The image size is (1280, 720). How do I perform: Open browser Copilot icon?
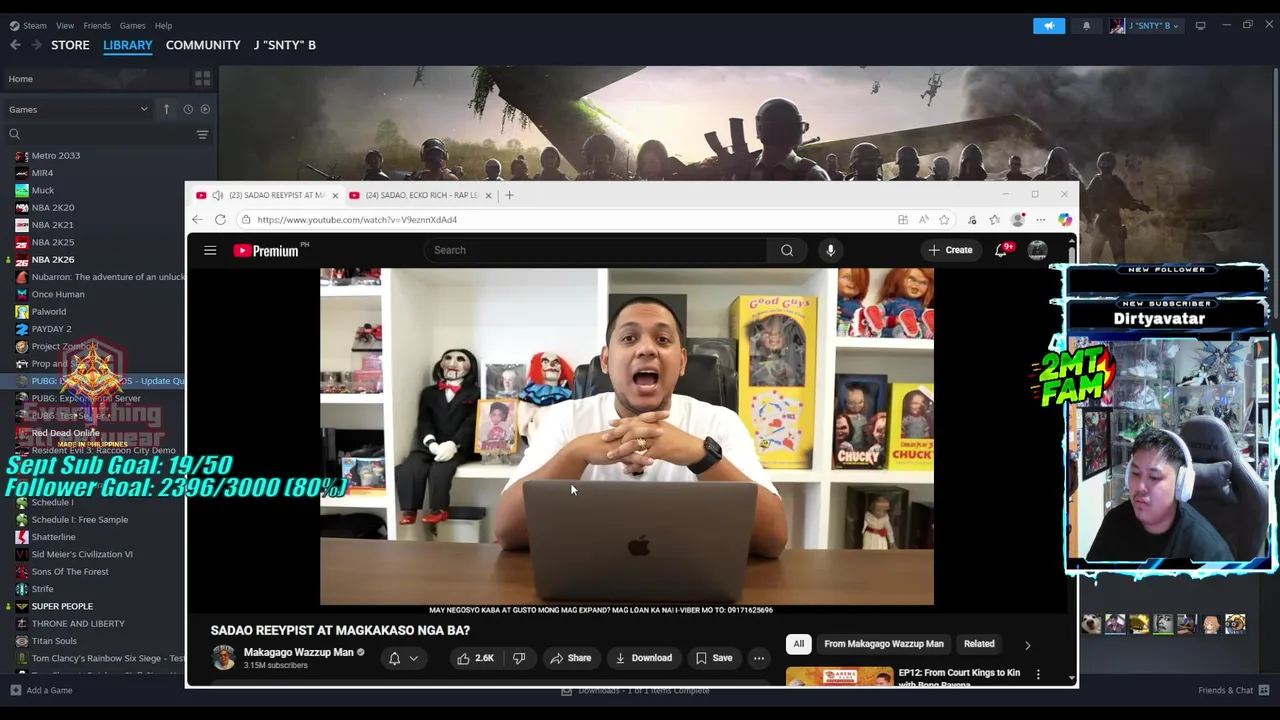click(x=1065, y=220)
